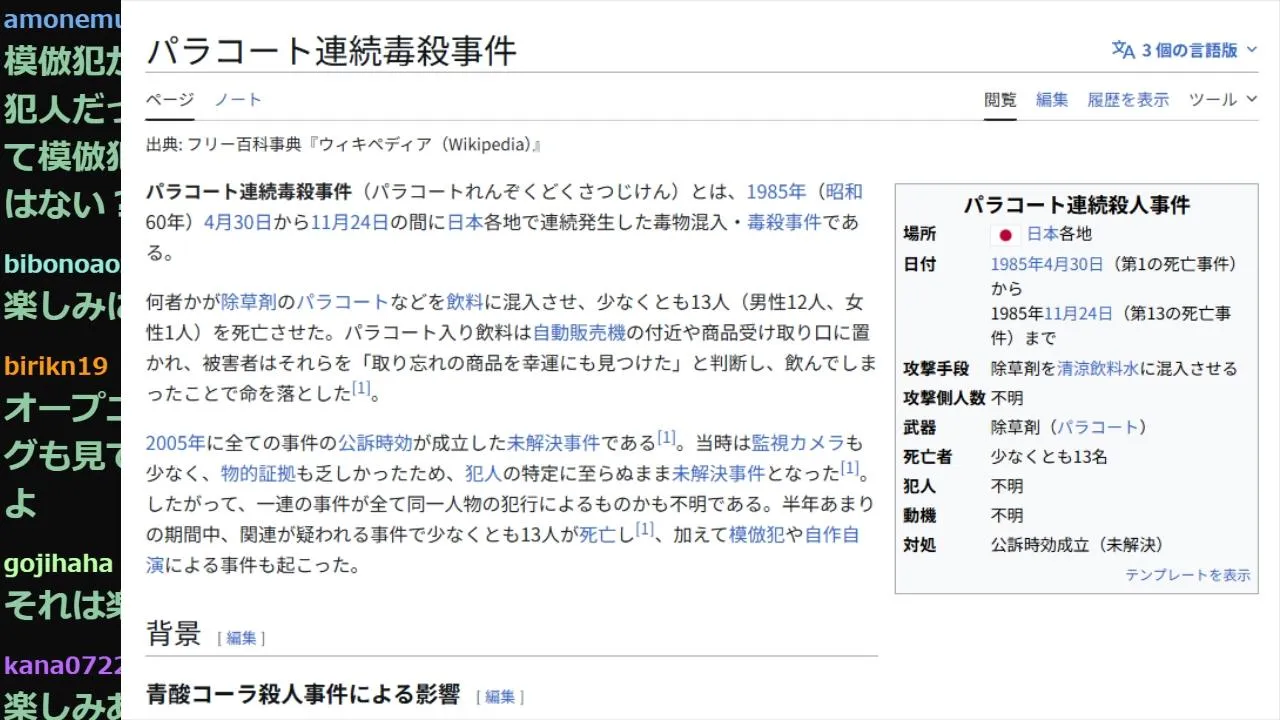Viewport: 1280px width, 720px height.
Task: Edit the 青酸コーラ殺人事件による影響 section
Action: tap(500, 697)
